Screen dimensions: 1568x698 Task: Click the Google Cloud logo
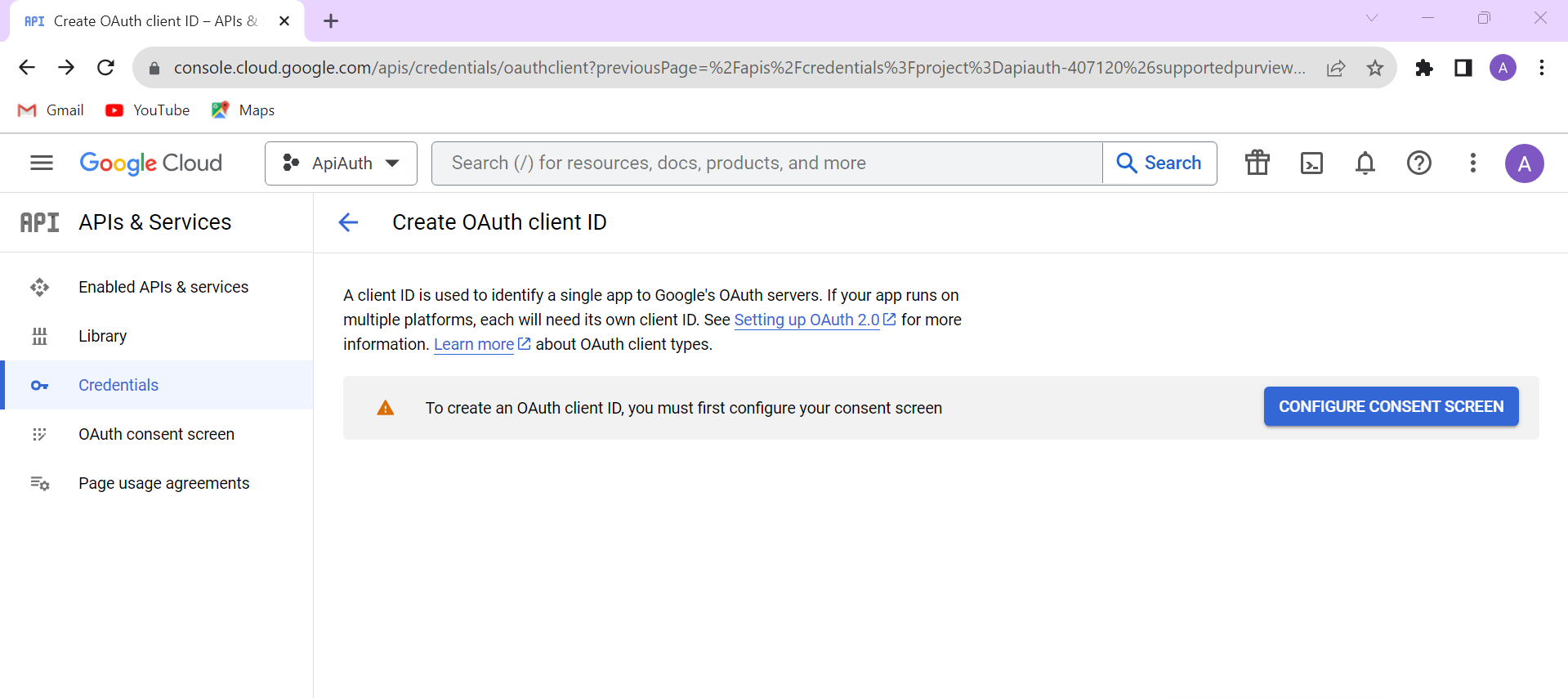tap(151, 163)
